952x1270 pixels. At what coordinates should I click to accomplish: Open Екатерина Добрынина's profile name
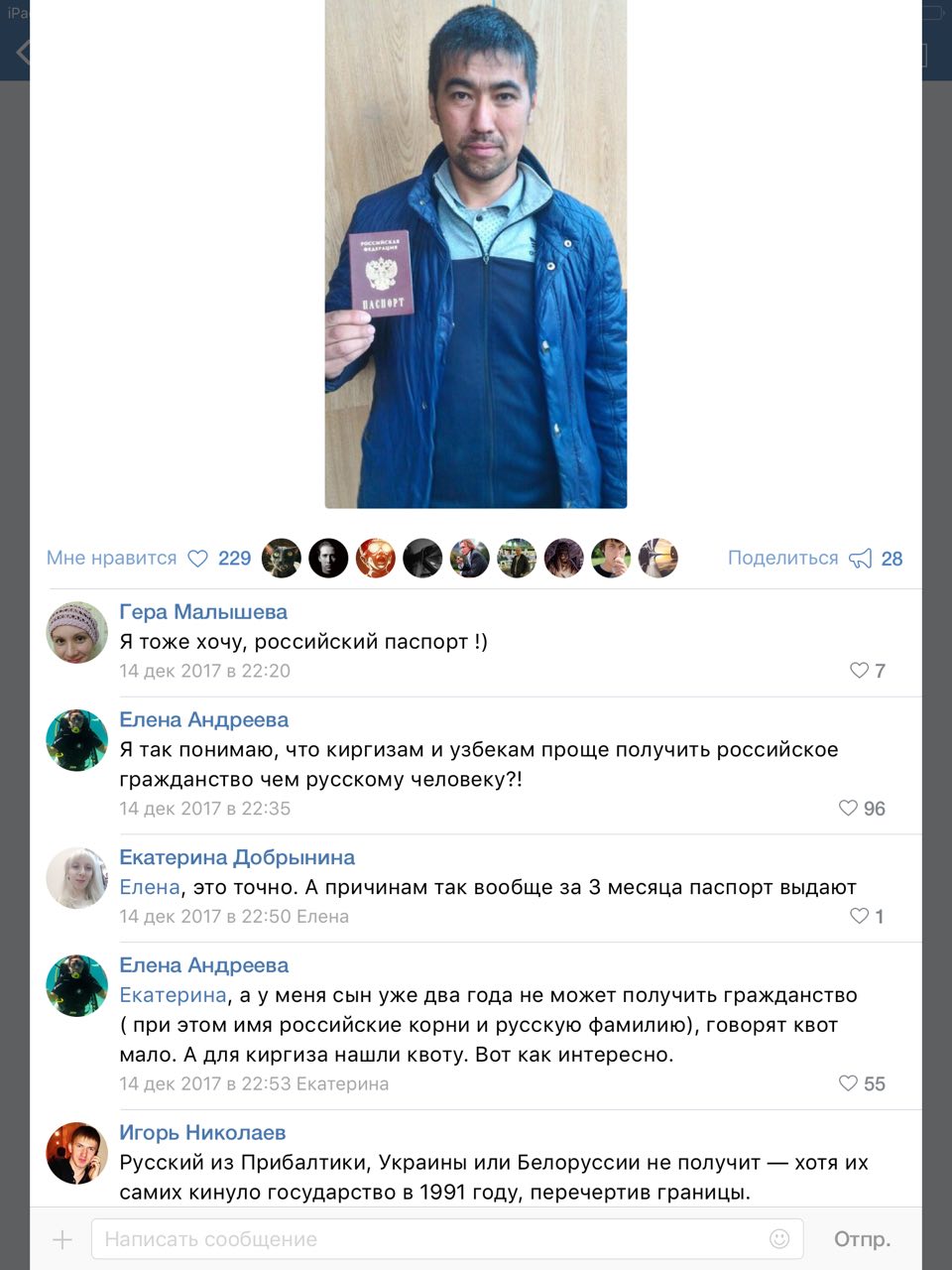click(237, 857)
